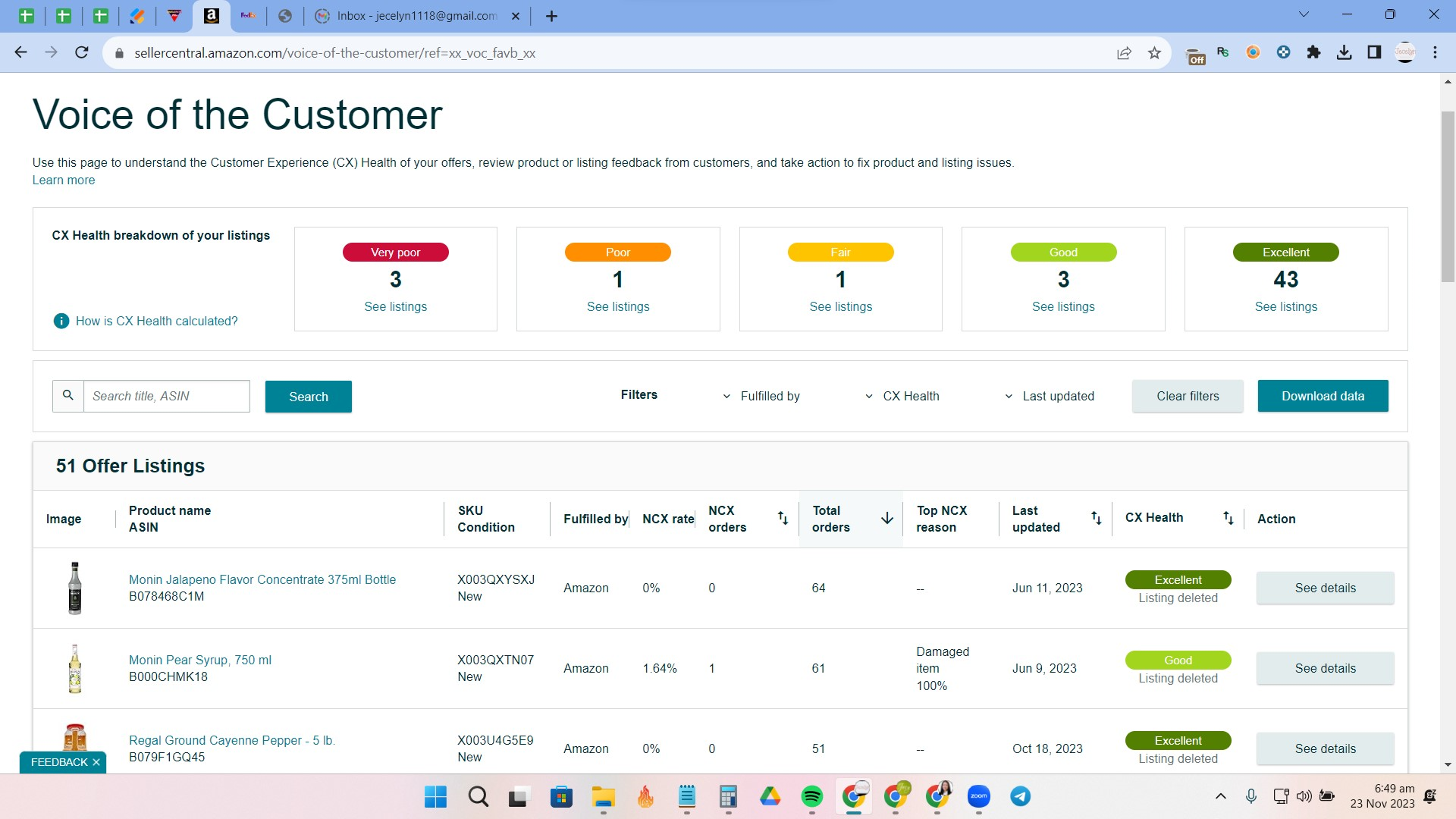Open How is CX Health calculated link
Image resolution: width=1456 pixels, height=819 pixels.
coord(157,321)
